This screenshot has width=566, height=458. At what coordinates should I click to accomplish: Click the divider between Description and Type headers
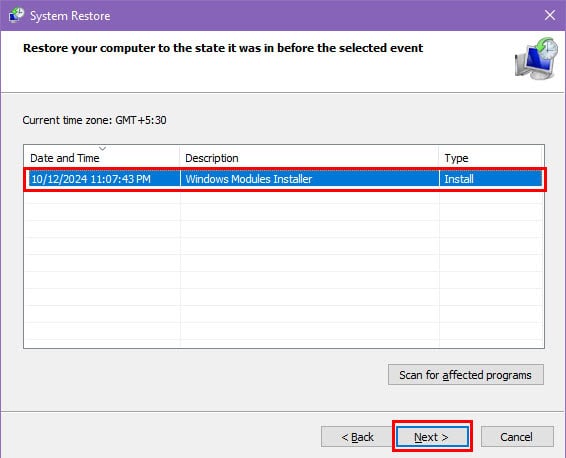click(439, 158)
